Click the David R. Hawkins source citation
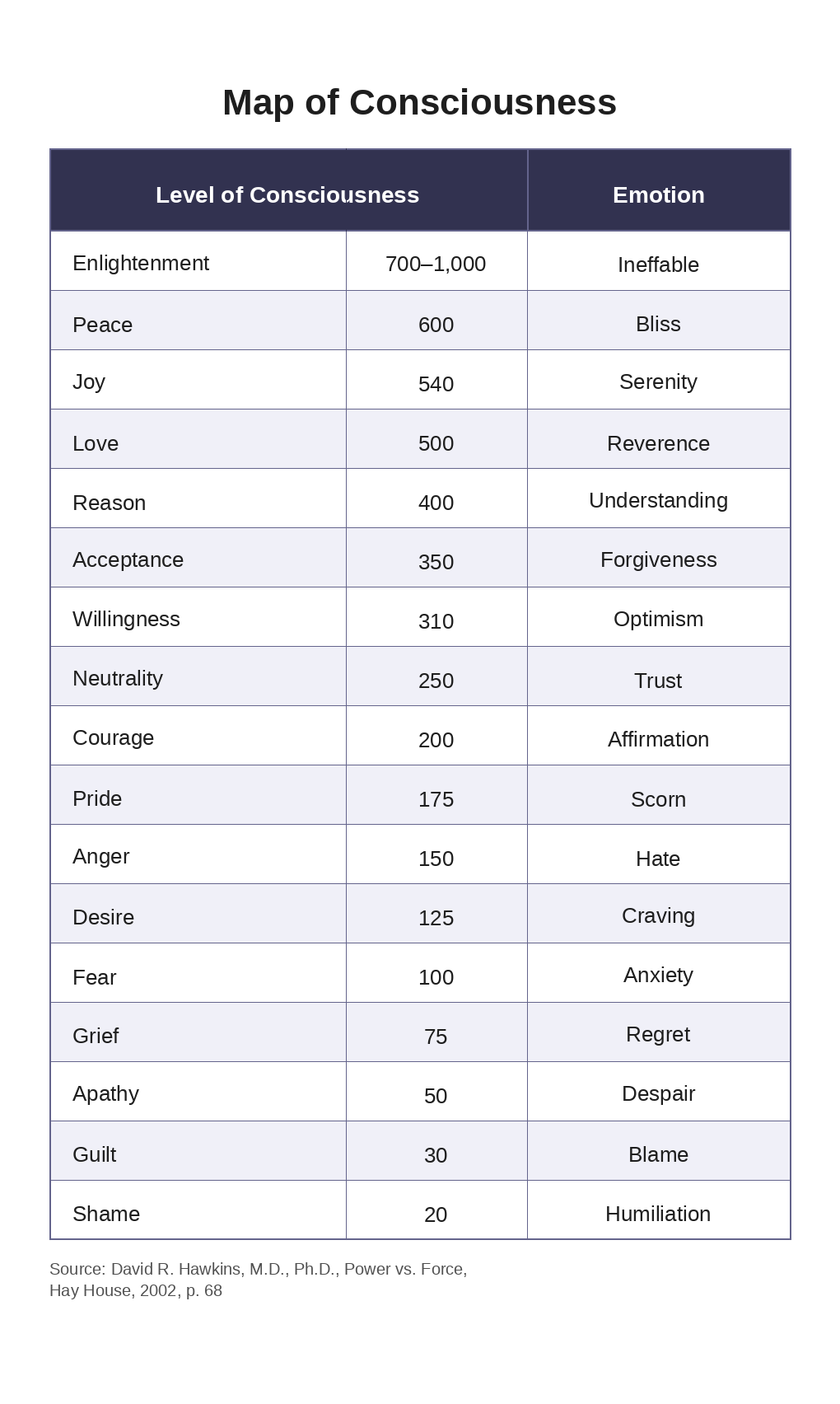This screenshot has width=840, height=1404. coord(258,1280)
